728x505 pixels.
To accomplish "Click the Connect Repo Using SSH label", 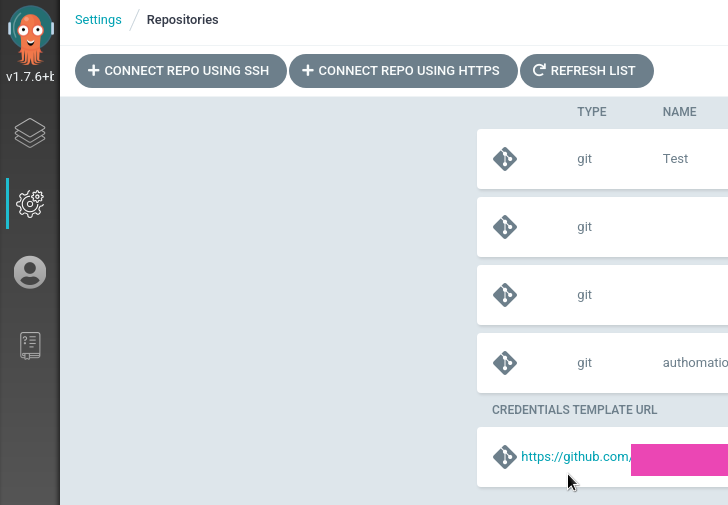I will pos(187,71).
